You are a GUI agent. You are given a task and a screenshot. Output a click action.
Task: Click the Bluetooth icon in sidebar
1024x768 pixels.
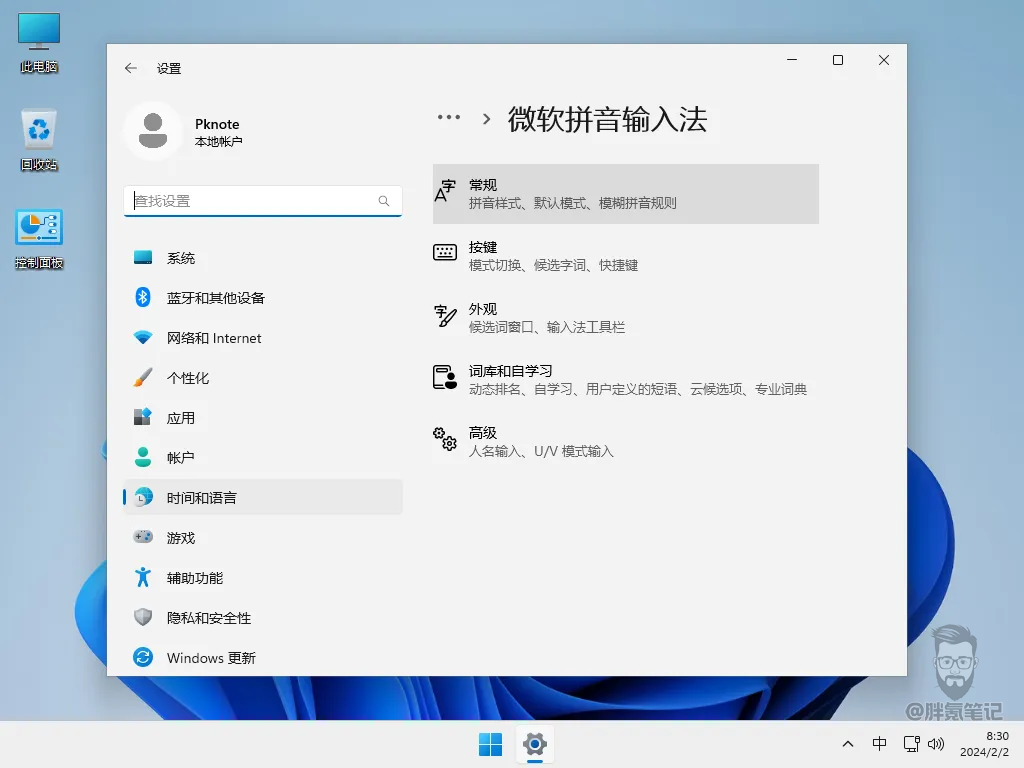(143, 297)
